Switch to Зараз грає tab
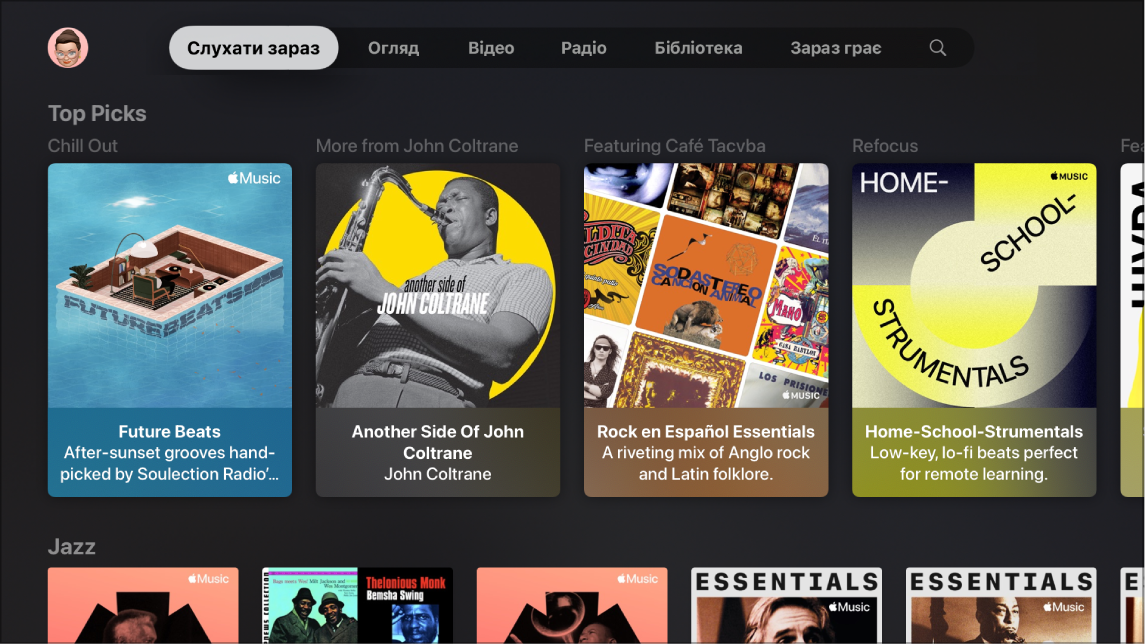The width and height of the screenshot is (1146, 644). 836,48
